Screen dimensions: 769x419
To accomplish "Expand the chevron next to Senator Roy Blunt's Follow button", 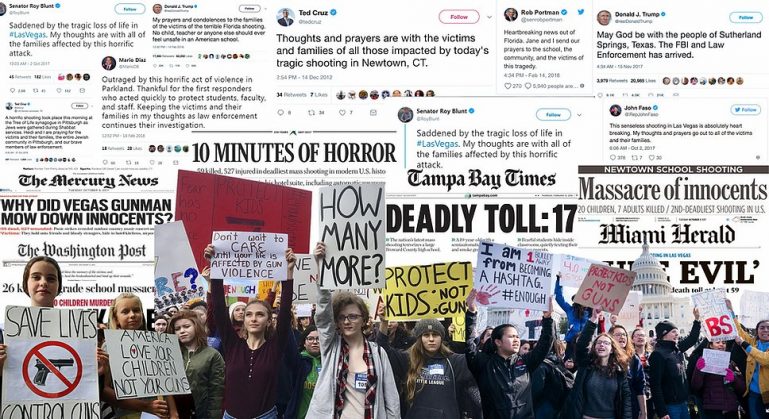I will [x=579, y=115].
